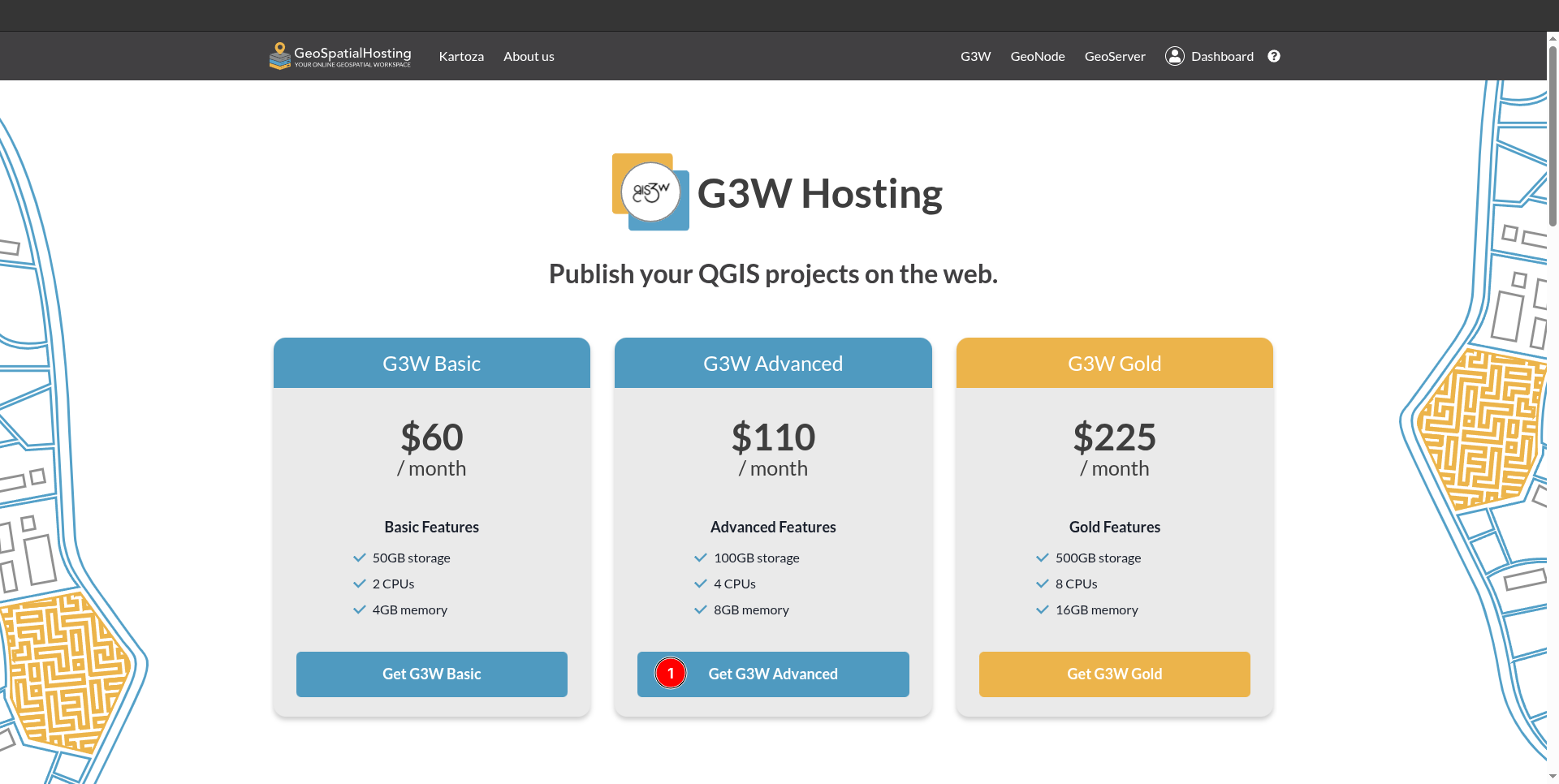Click Get G3W Basic button
1559x784 pixels.
432,674
